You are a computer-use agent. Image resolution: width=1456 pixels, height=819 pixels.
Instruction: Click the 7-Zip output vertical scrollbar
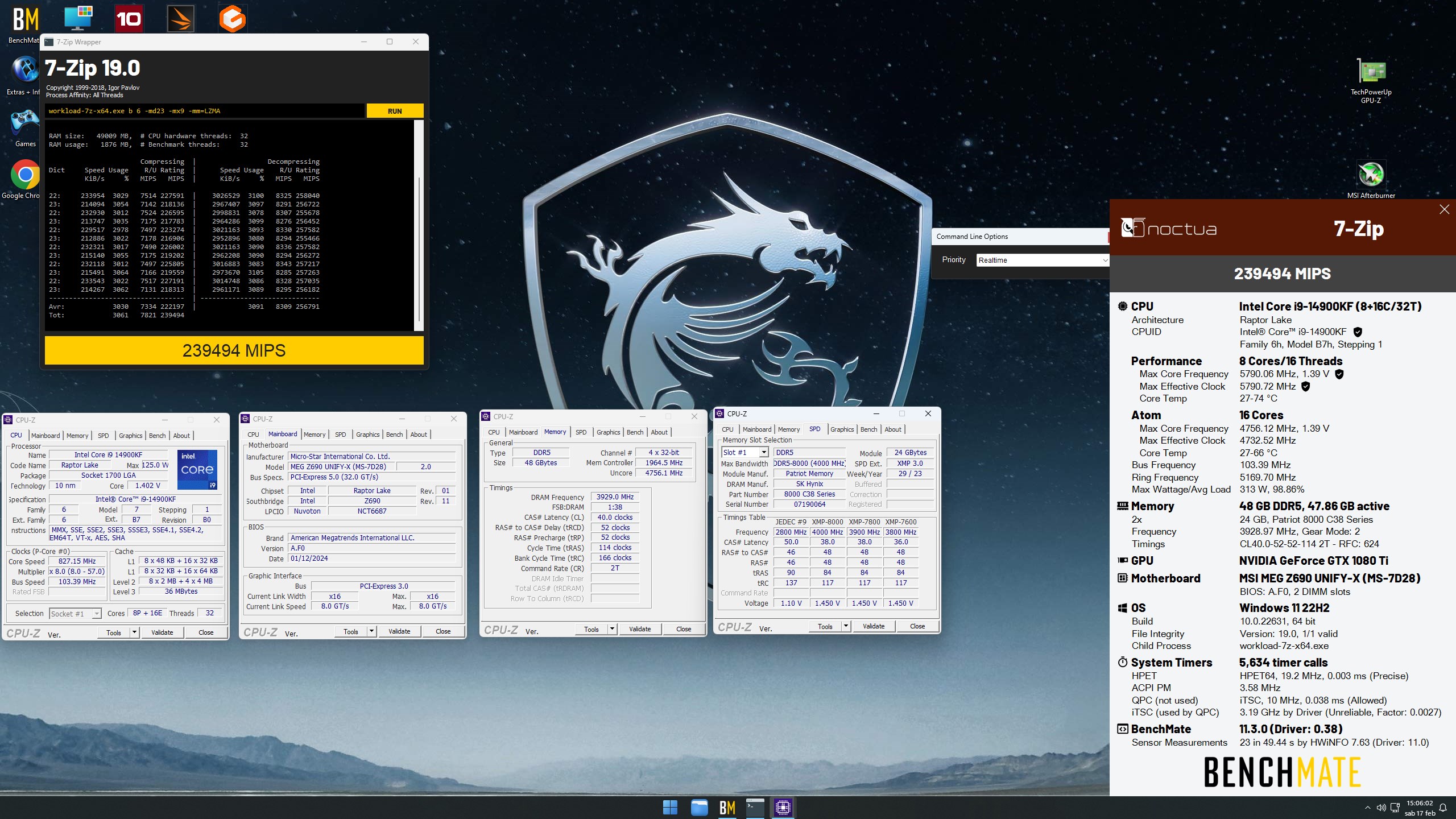(x=419, y=250)
